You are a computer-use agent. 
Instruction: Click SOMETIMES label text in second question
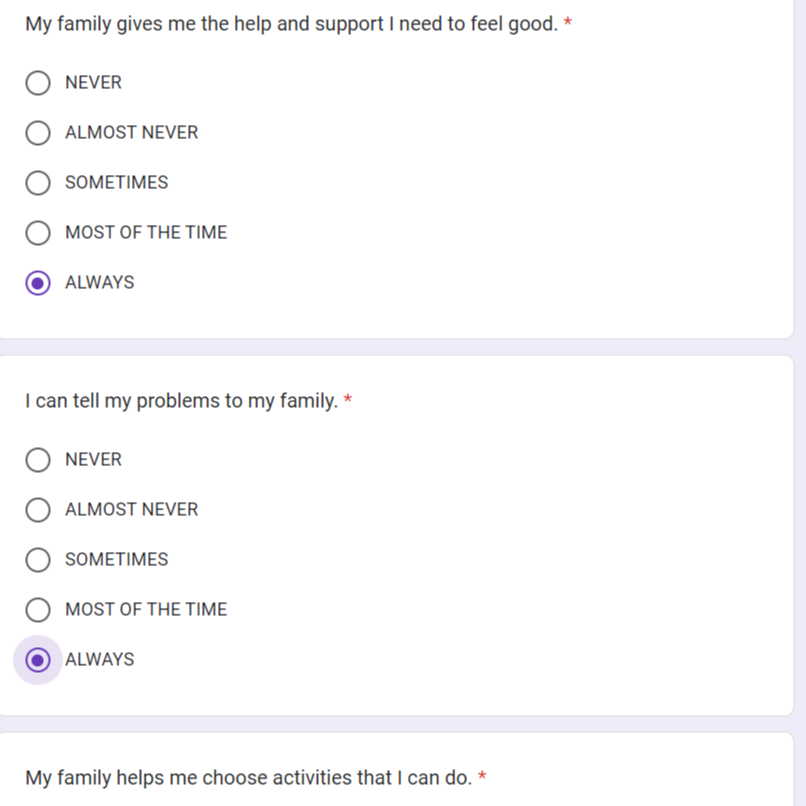coord(117,559)
